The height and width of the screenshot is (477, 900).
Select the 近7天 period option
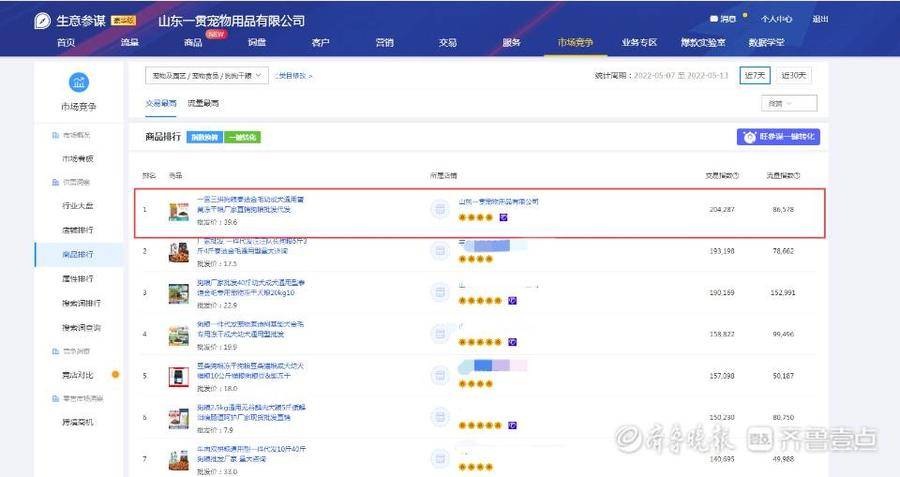pos(755,76)
